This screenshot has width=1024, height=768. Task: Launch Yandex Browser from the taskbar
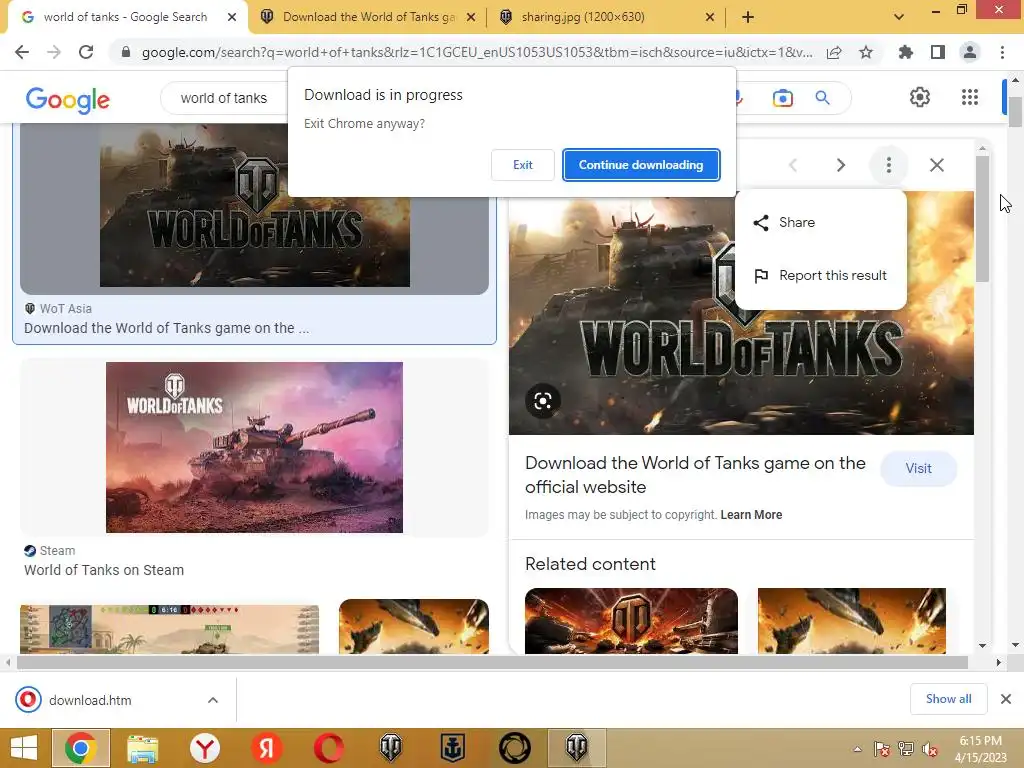click(x=204, y=748)
